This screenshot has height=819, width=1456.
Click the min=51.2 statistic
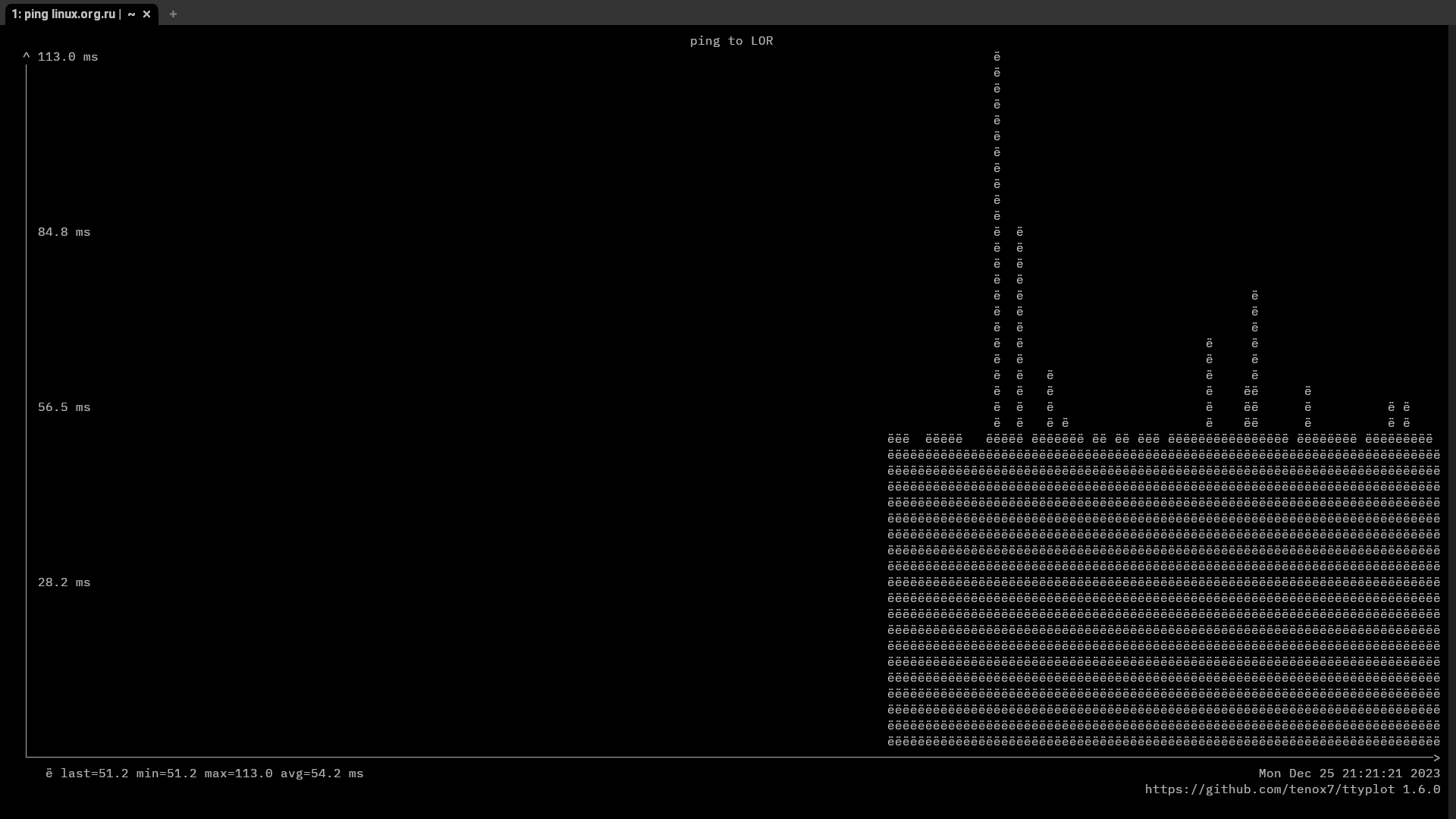166,773
